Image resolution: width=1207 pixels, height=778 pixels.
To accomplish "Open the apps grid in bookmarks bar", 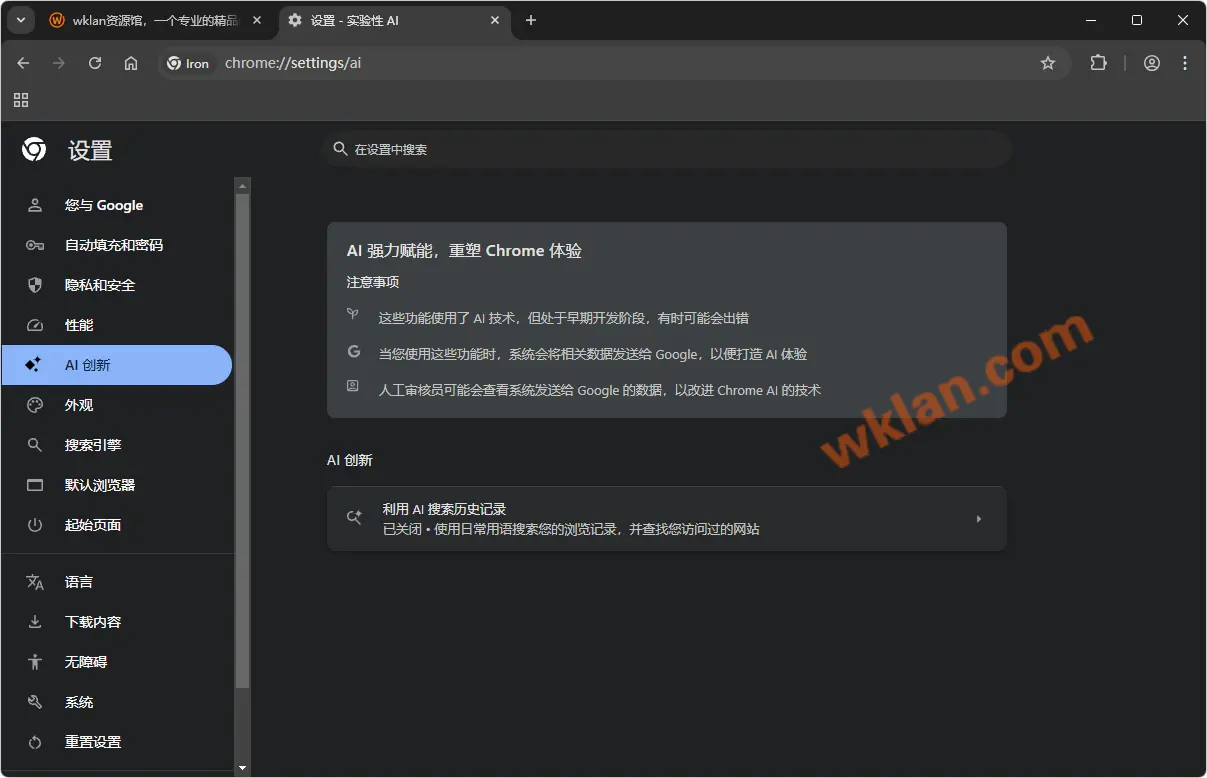I will coord(21,100).
